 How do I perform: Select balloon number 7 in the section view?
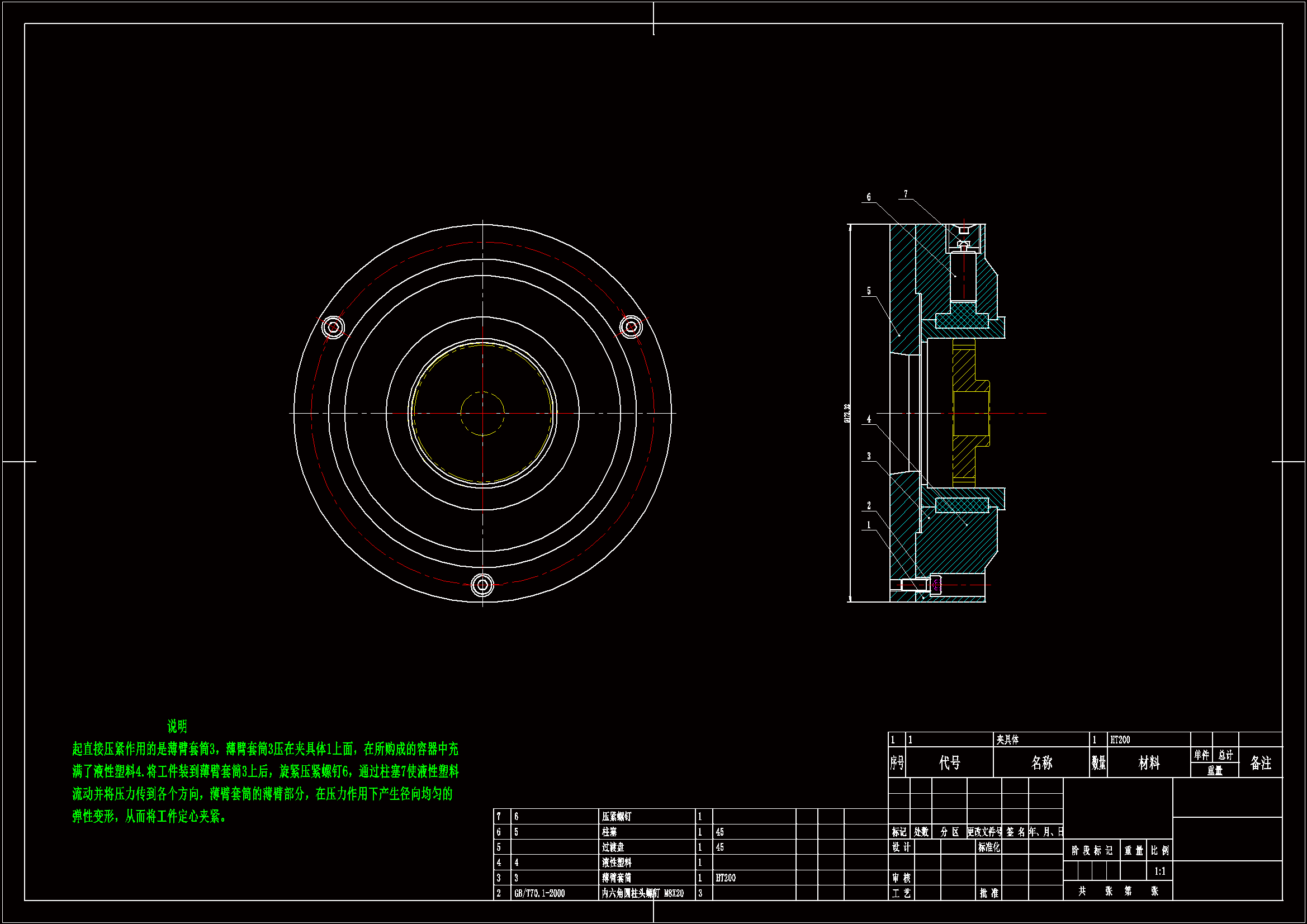click(906, 194)
